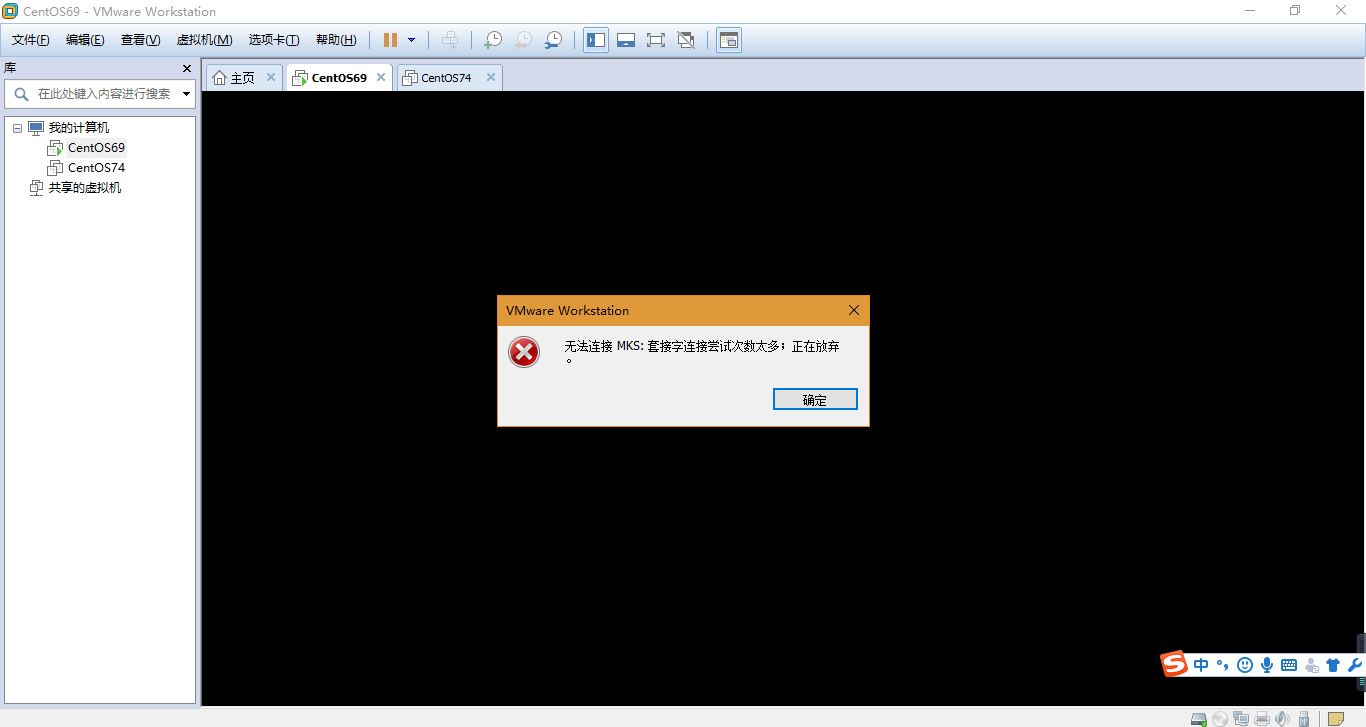Image resolution: width=1366 pixels, height=727 pixels.
Task: Open the power options dropdown arrow
Action: (x=411, y=40)
